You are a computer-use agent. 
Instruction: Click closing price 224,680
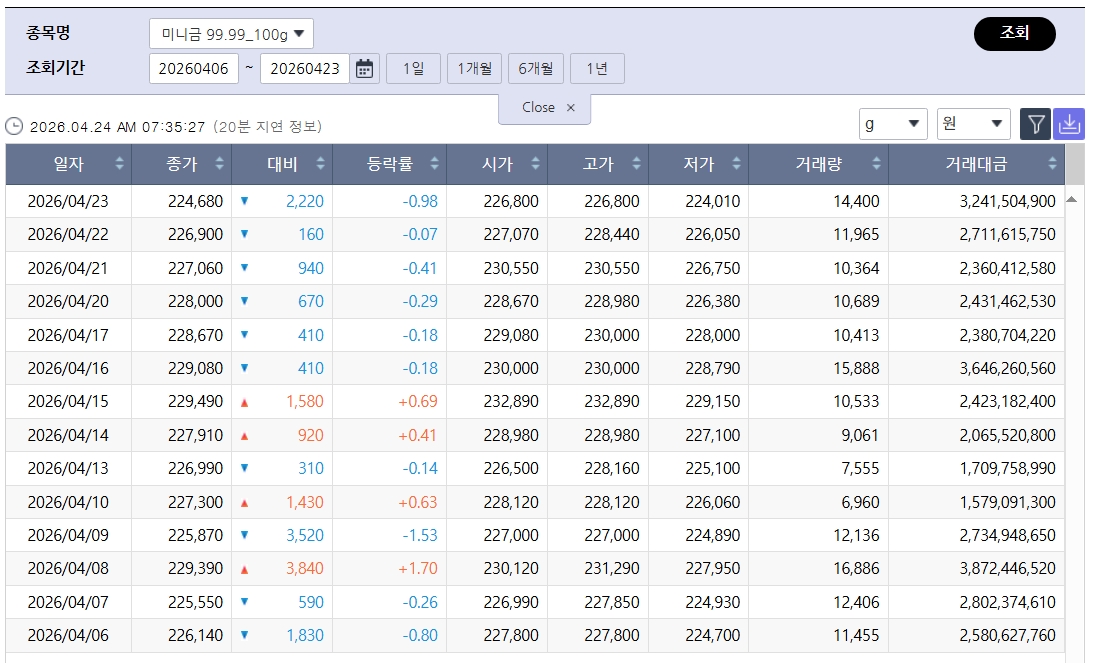[195, 201]
